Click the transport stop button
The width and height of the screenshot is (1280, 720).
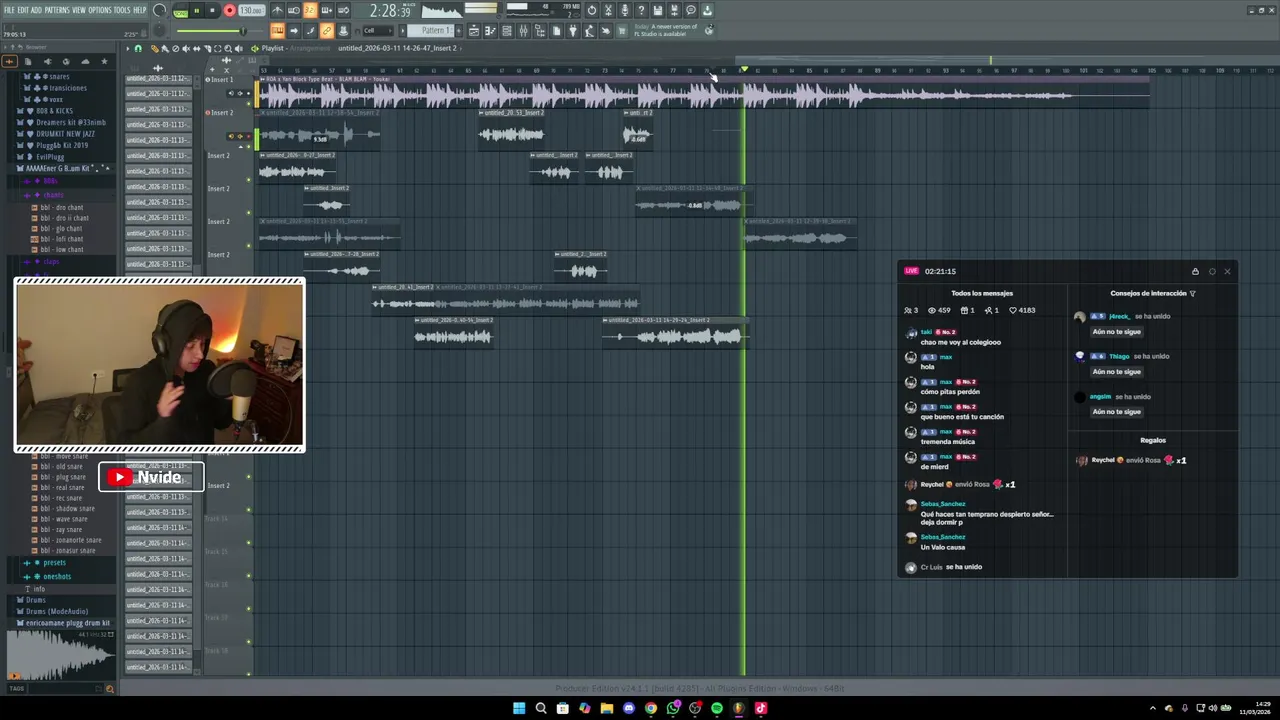pyautogui.click(x=212, y=11)
